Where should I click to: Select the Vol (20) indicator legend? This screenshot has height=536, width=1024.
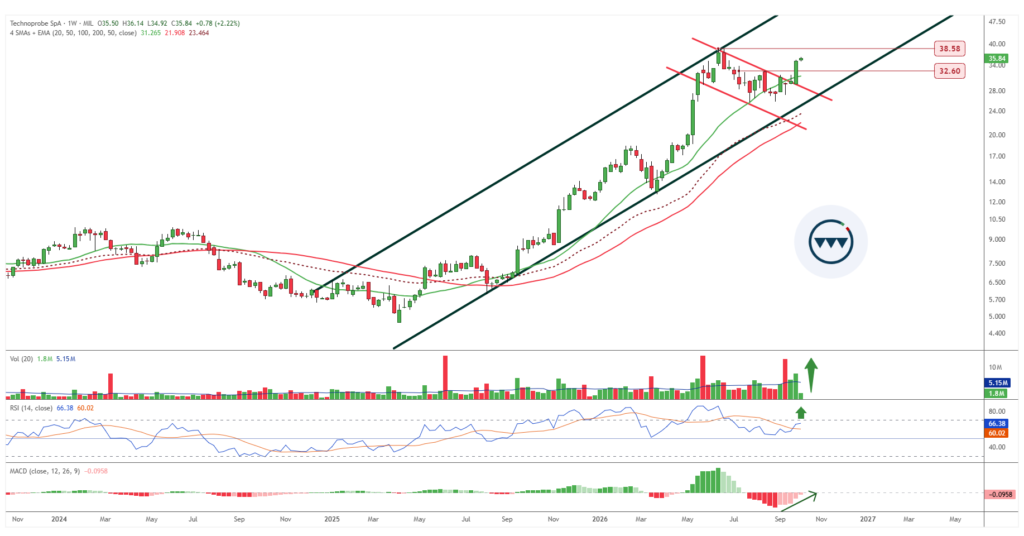(x=22, y=359)
